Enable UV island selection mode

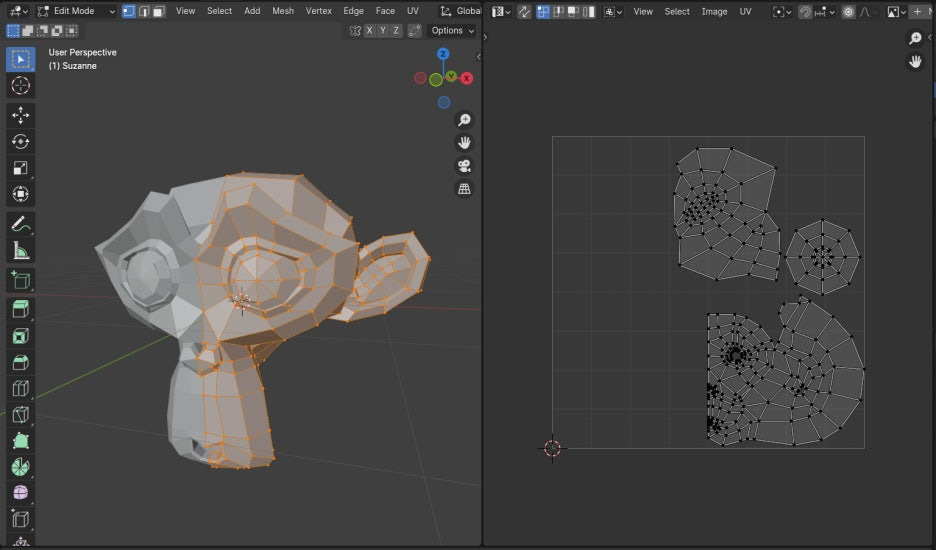(x=589, y=11)
